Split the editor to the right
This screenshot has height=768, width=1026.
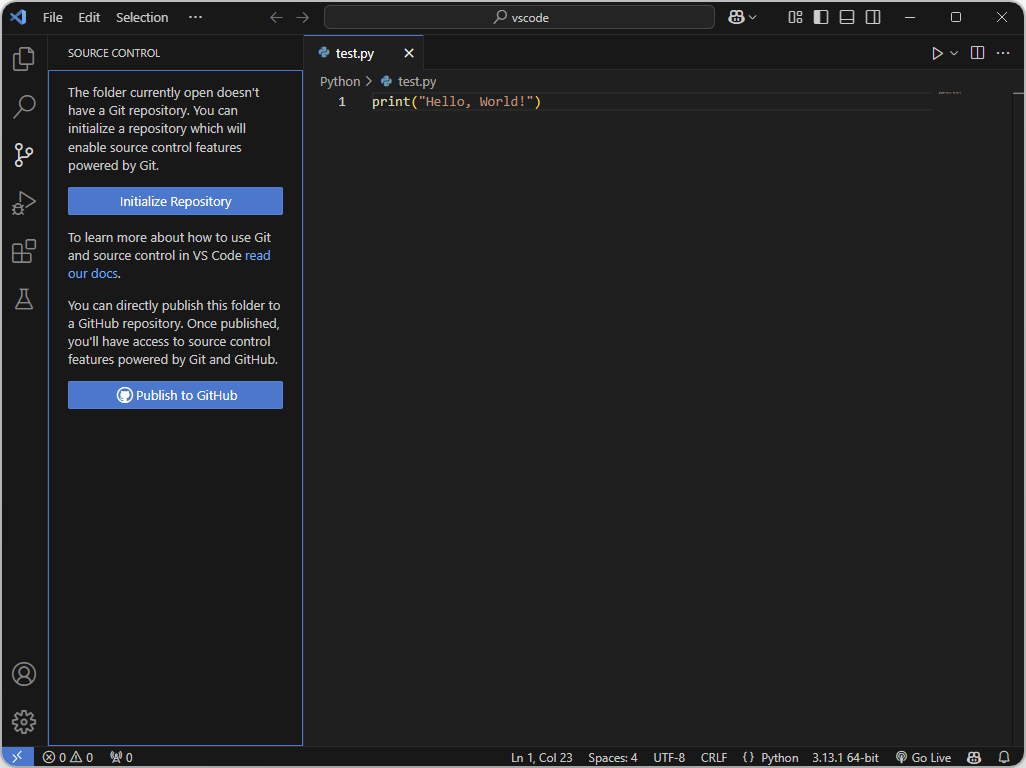(x=978, y=53)
